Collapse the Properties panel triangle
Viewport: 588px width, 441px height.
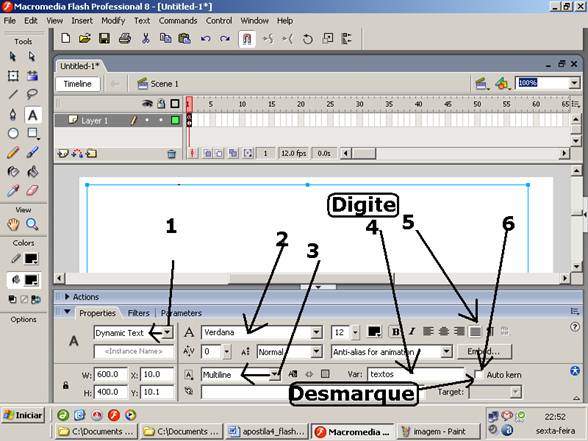click(67, 312)
